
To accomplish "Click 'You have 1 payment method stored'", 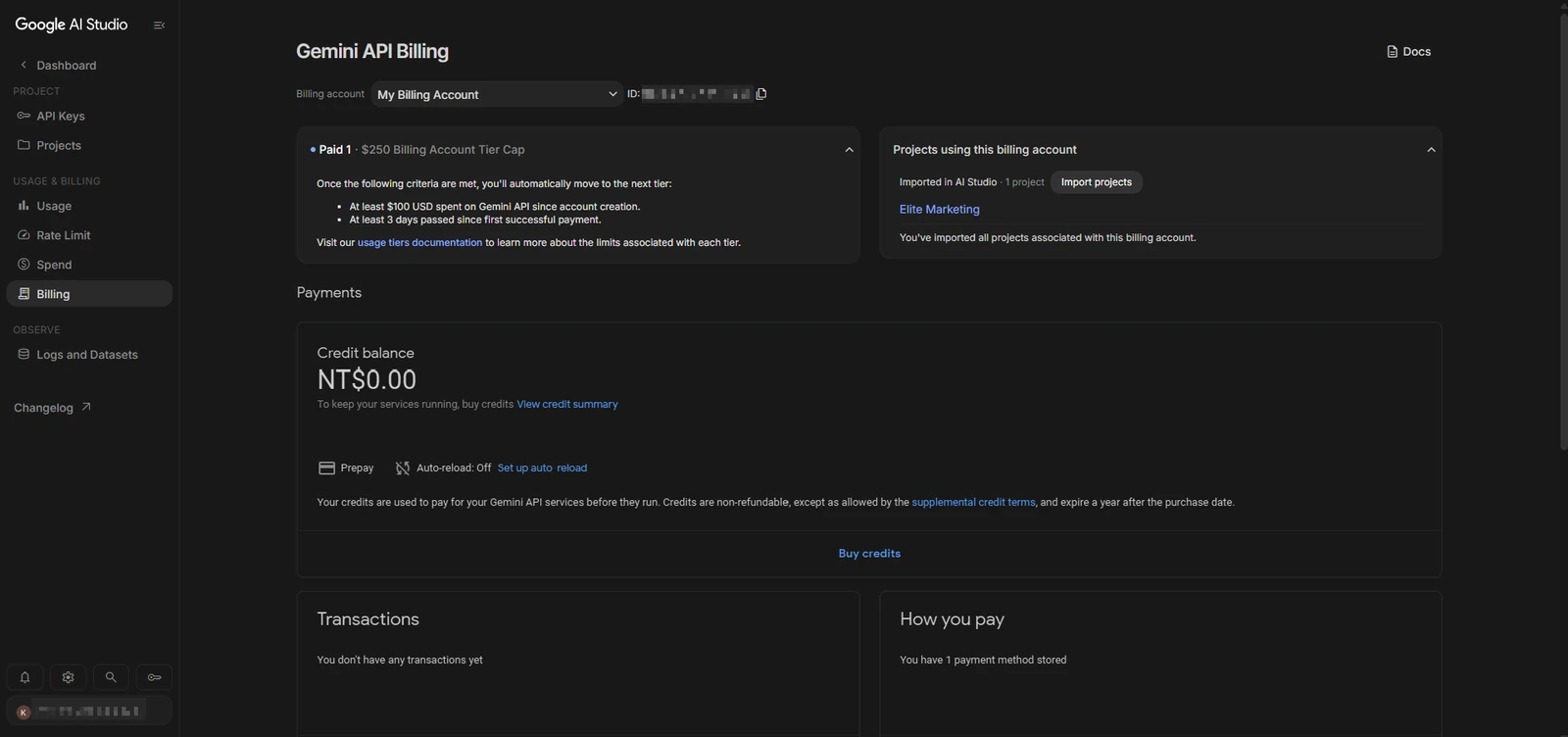I will [983, 661].
